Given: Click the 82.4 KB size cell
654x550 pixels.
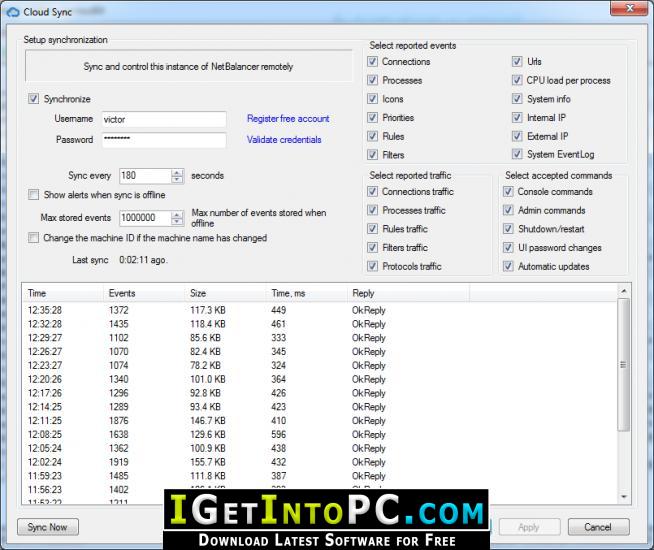Looking at the screenshot, I should pyautogui.click(x=205, y=352).
